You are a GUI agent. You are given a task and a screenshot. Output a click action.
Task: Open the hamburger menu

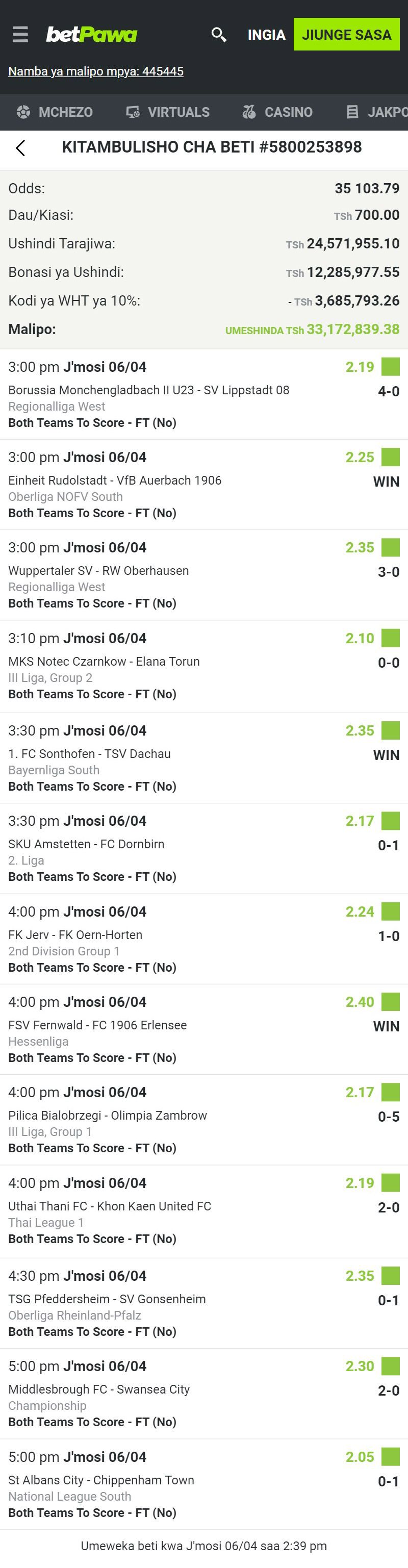20,34
